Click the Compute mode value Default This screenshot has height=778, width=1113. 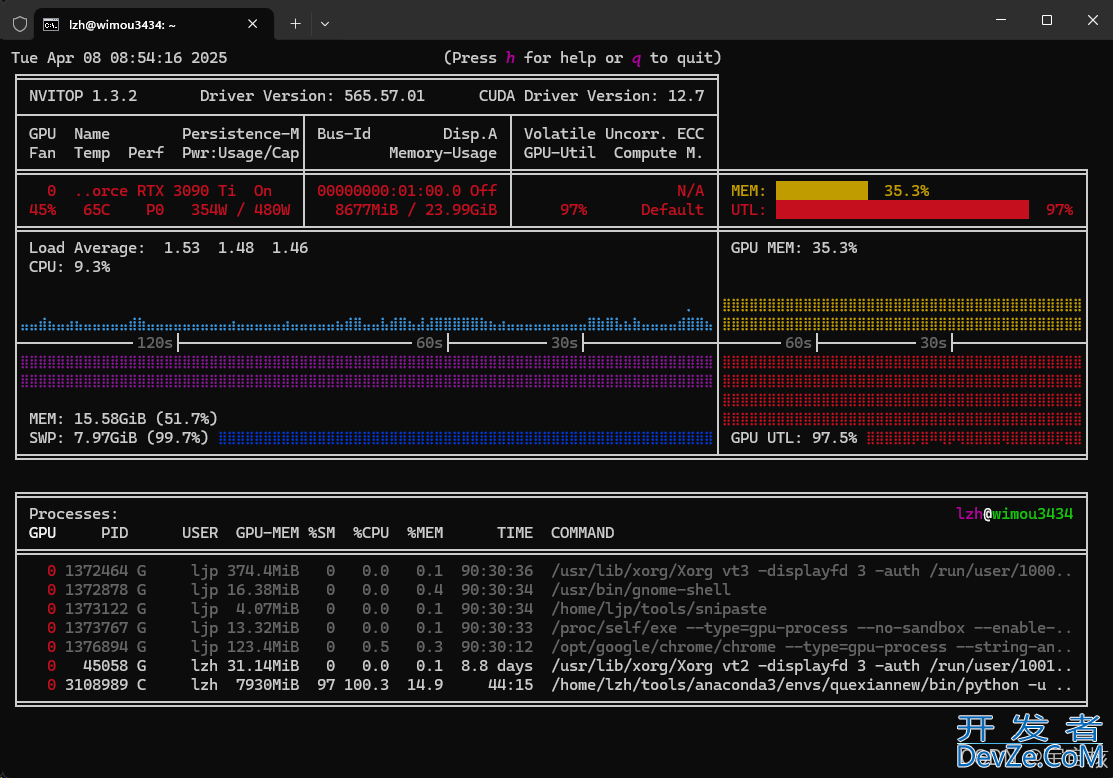click(672, 210)
